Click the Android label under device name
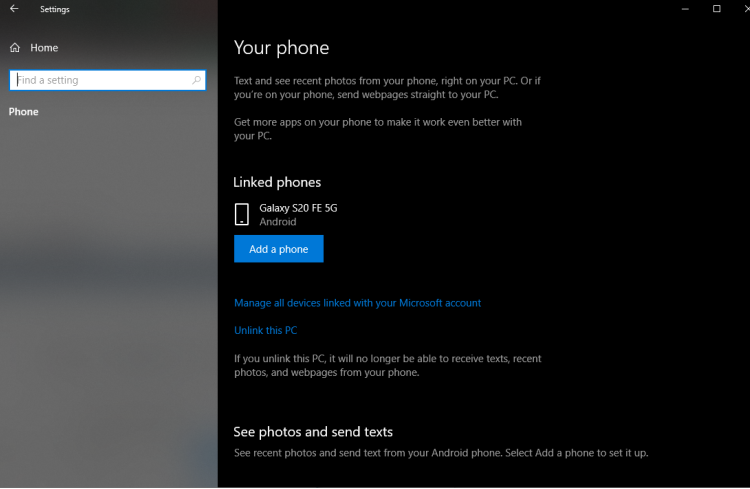The height and width of the screenshot is (489, 750). pyautogui.click(x=277, y=222)
